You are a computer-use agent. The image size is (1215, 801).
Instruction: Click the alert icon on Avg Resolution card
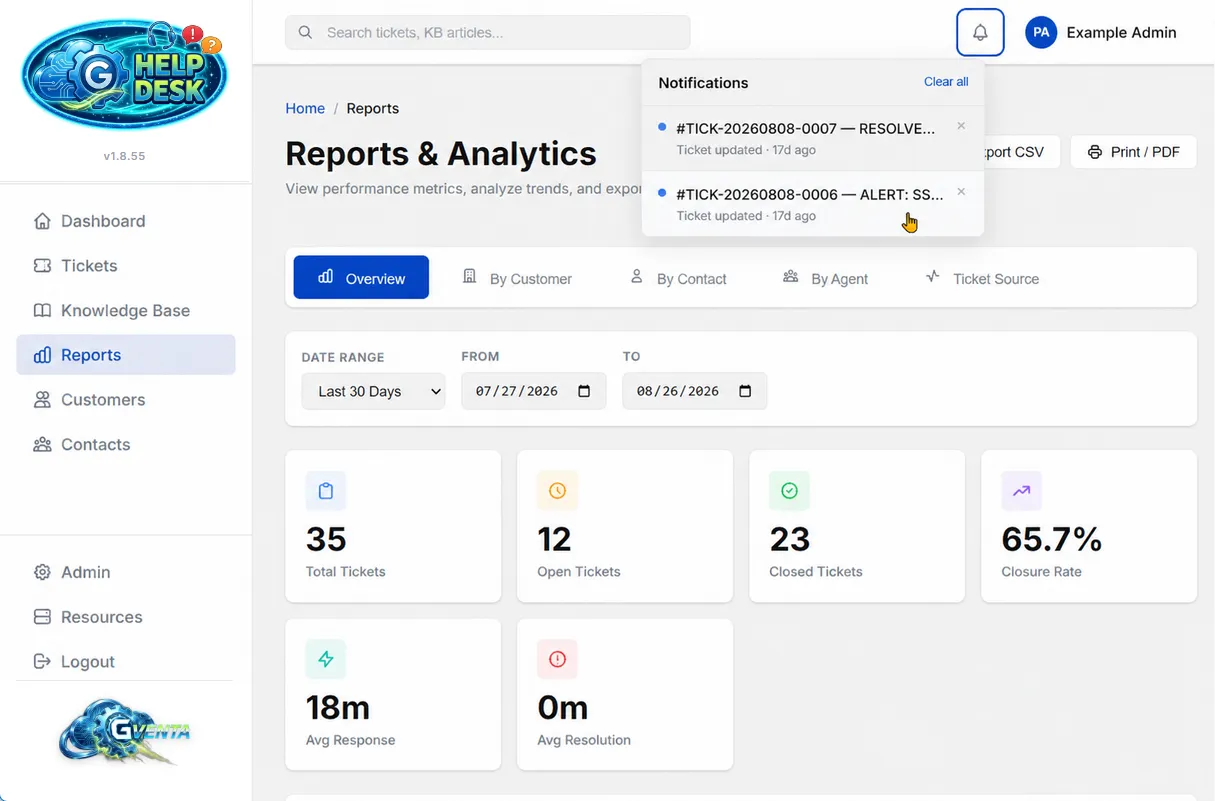(x=557, y=659)
